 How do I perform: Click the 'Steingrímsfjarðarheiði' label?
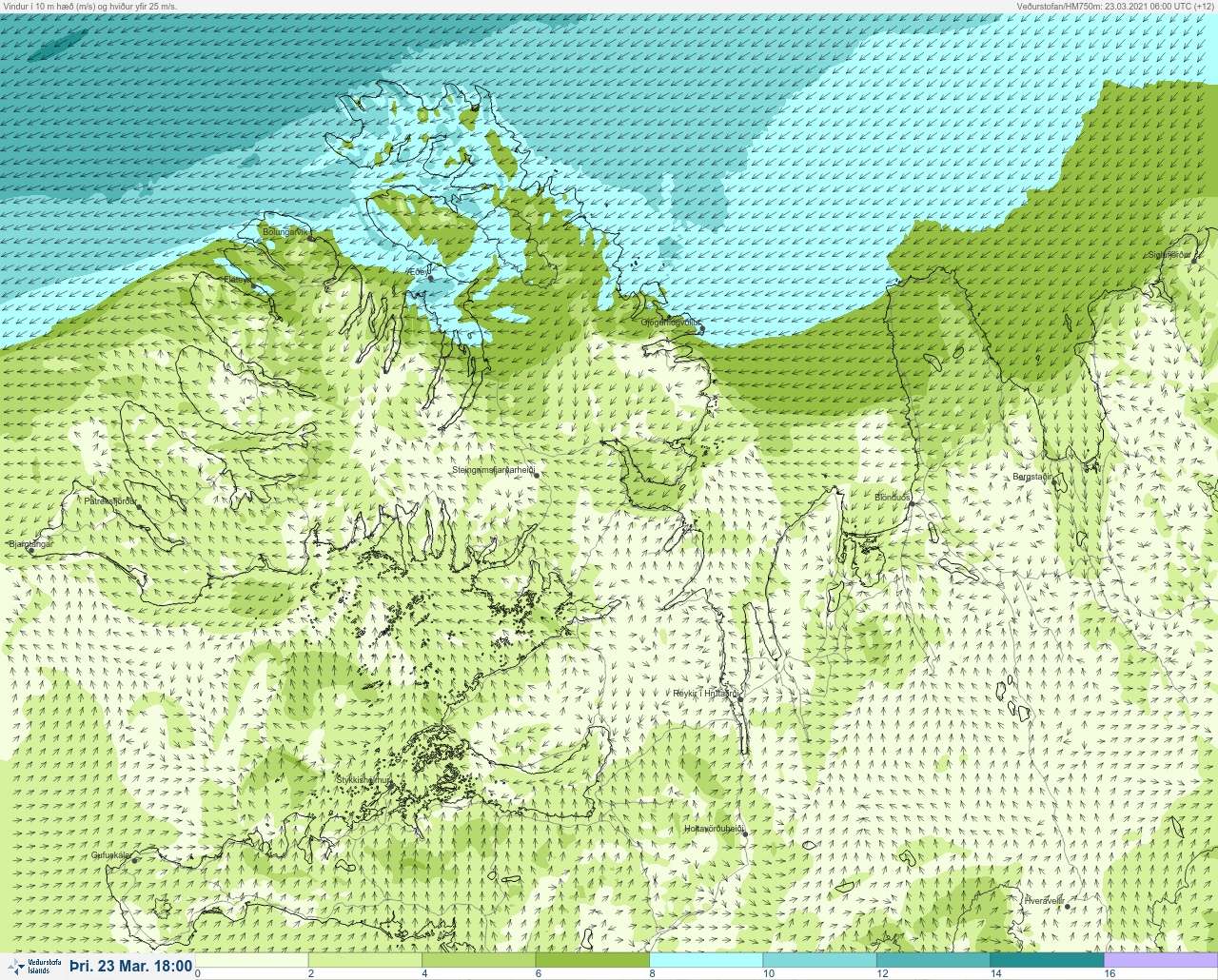pyautogui.click(x=493, y=470)
